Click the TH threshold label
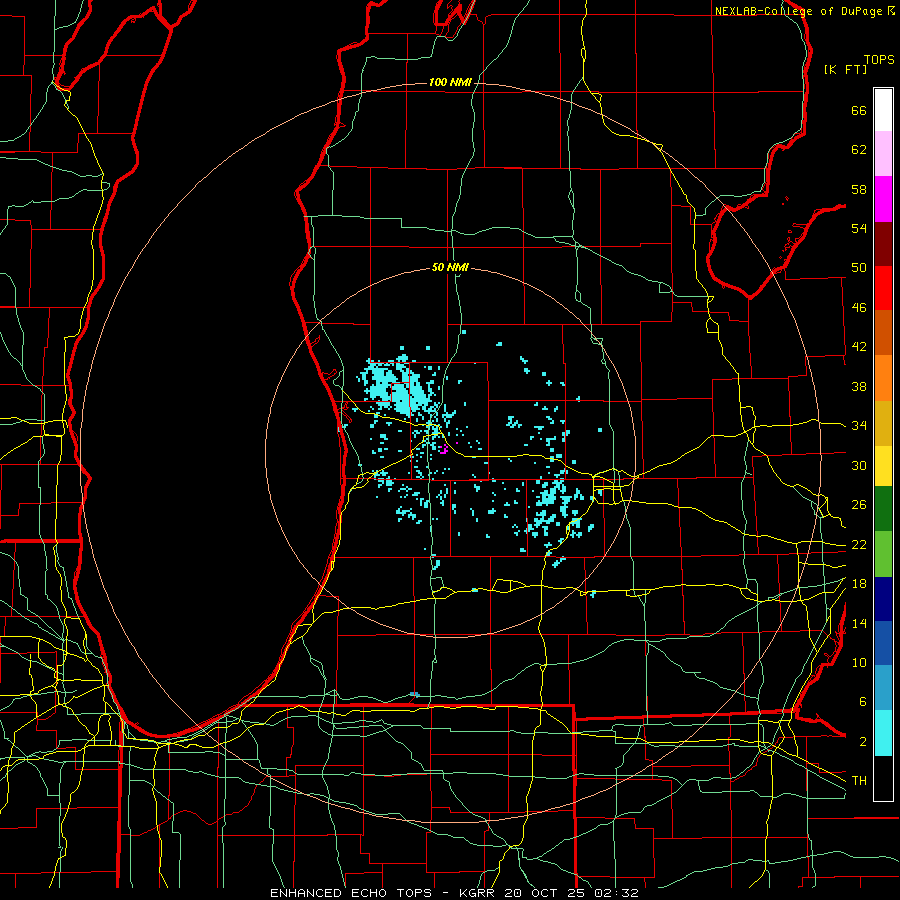This screenshot has width=900, height=900. coord(859,781)
